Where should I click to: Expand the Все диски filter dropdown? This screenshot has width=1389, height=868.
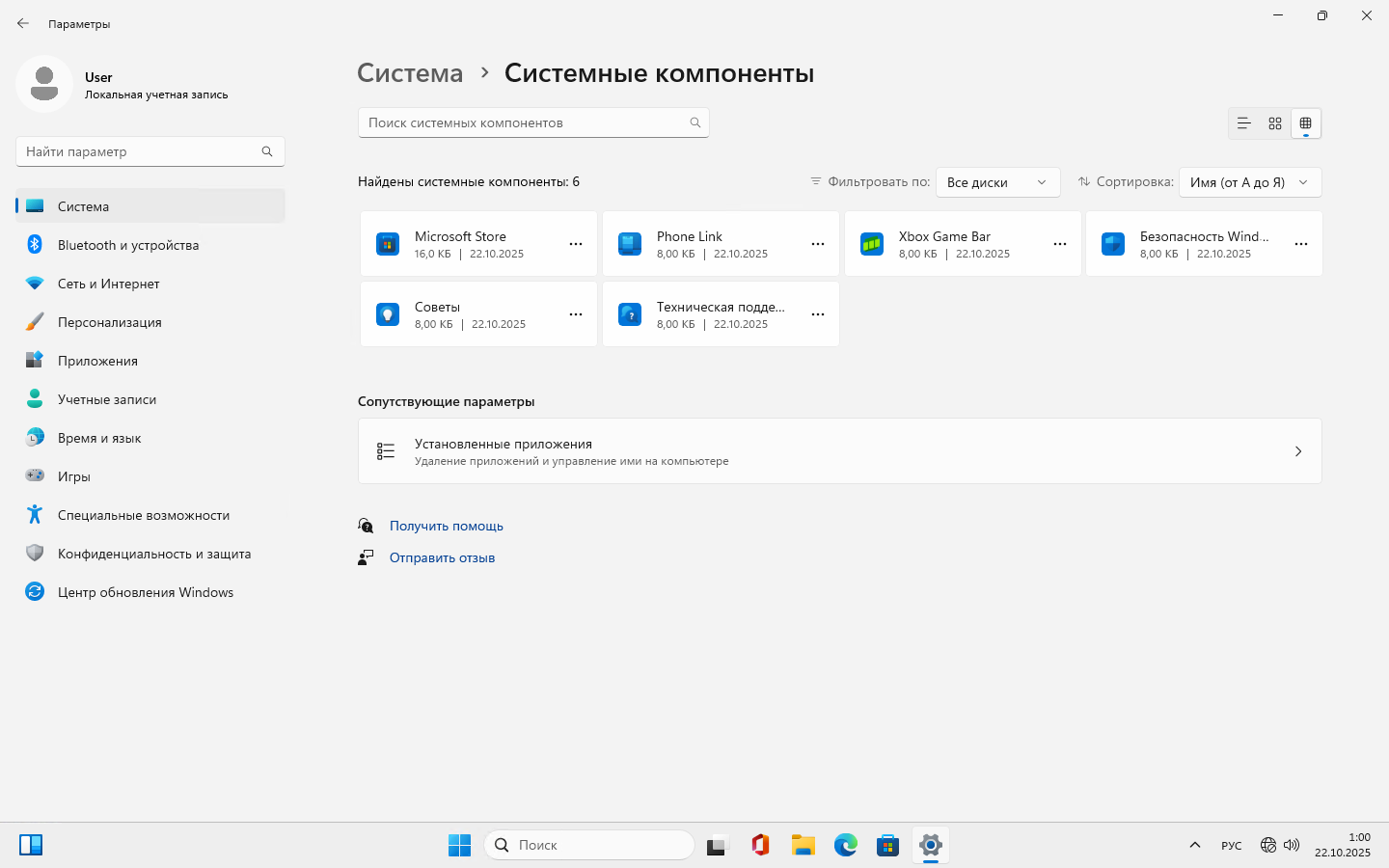pos(997,182)
